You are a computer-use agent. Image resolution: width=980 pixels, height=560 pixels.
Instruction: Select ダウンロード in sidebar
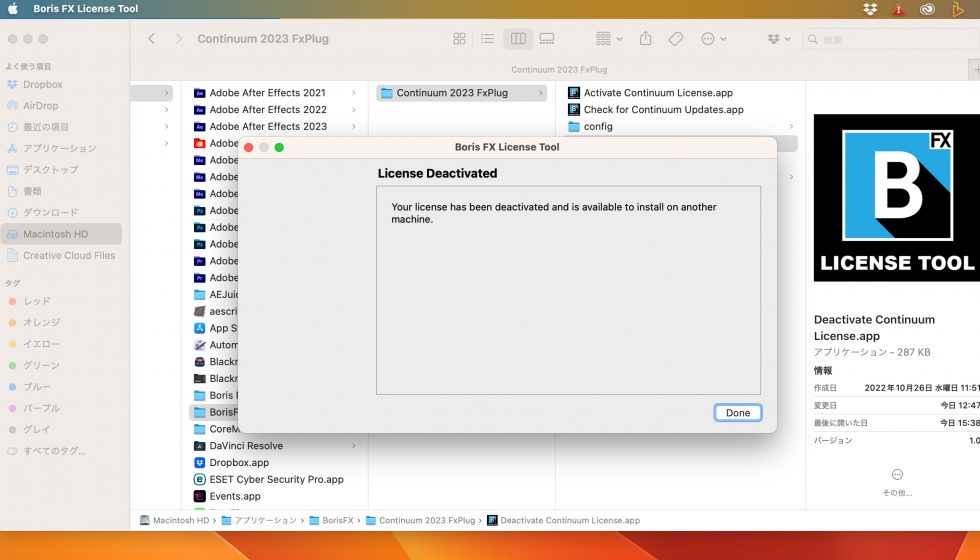point(61,212)
